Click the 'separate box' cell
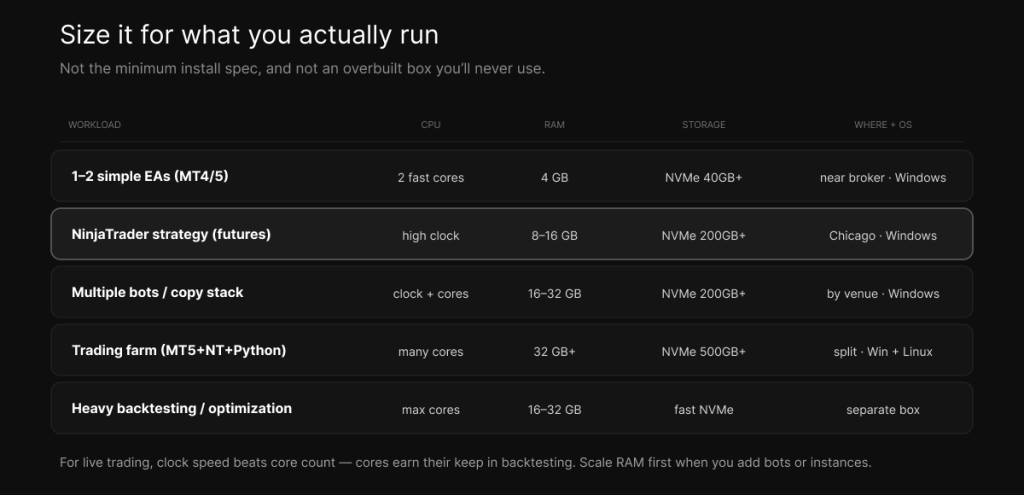 pyautogui.click(x=883, y=409)
